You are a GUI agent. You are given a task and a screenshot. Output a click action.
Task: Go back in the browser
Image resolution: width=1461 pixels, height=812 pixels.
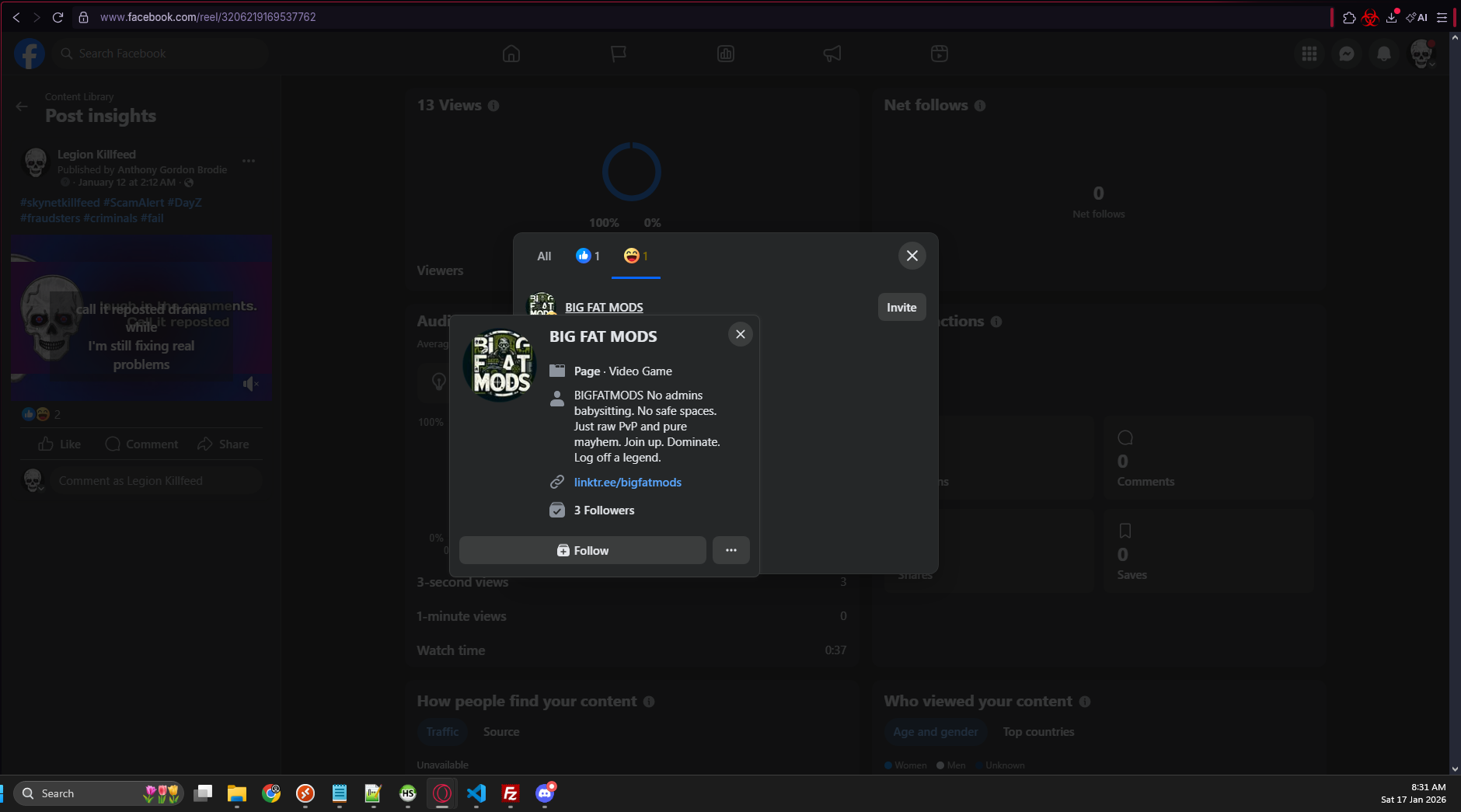16,17
